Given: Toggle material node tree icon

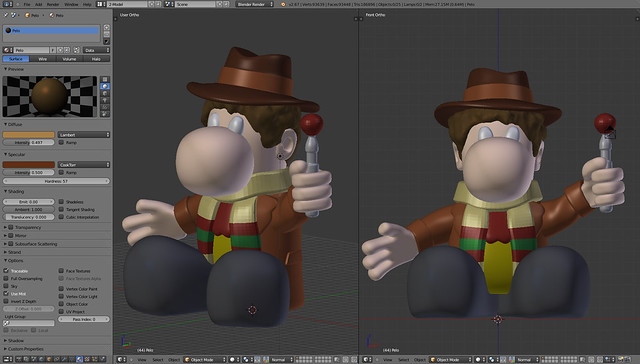Looking at the screenshot, I should (76, 50).
